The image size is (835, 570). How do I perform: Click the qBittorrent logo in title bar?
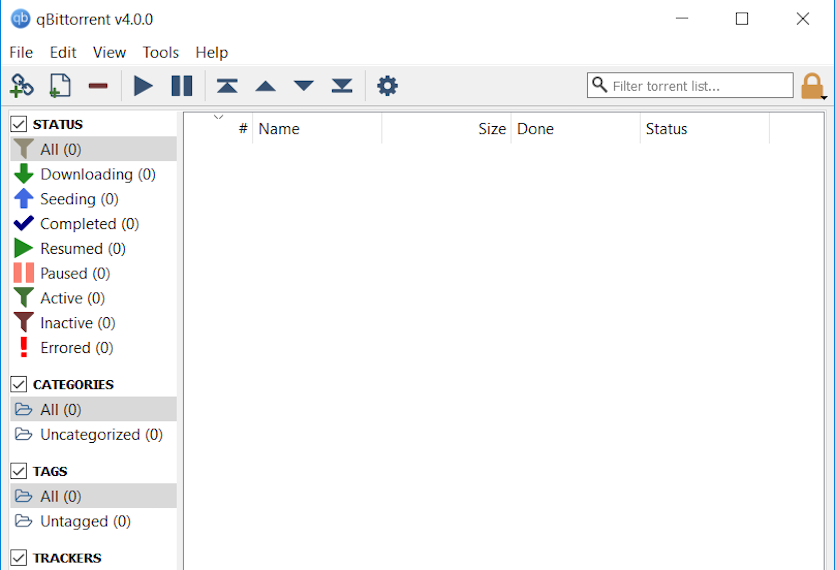(x=20, y=19)
